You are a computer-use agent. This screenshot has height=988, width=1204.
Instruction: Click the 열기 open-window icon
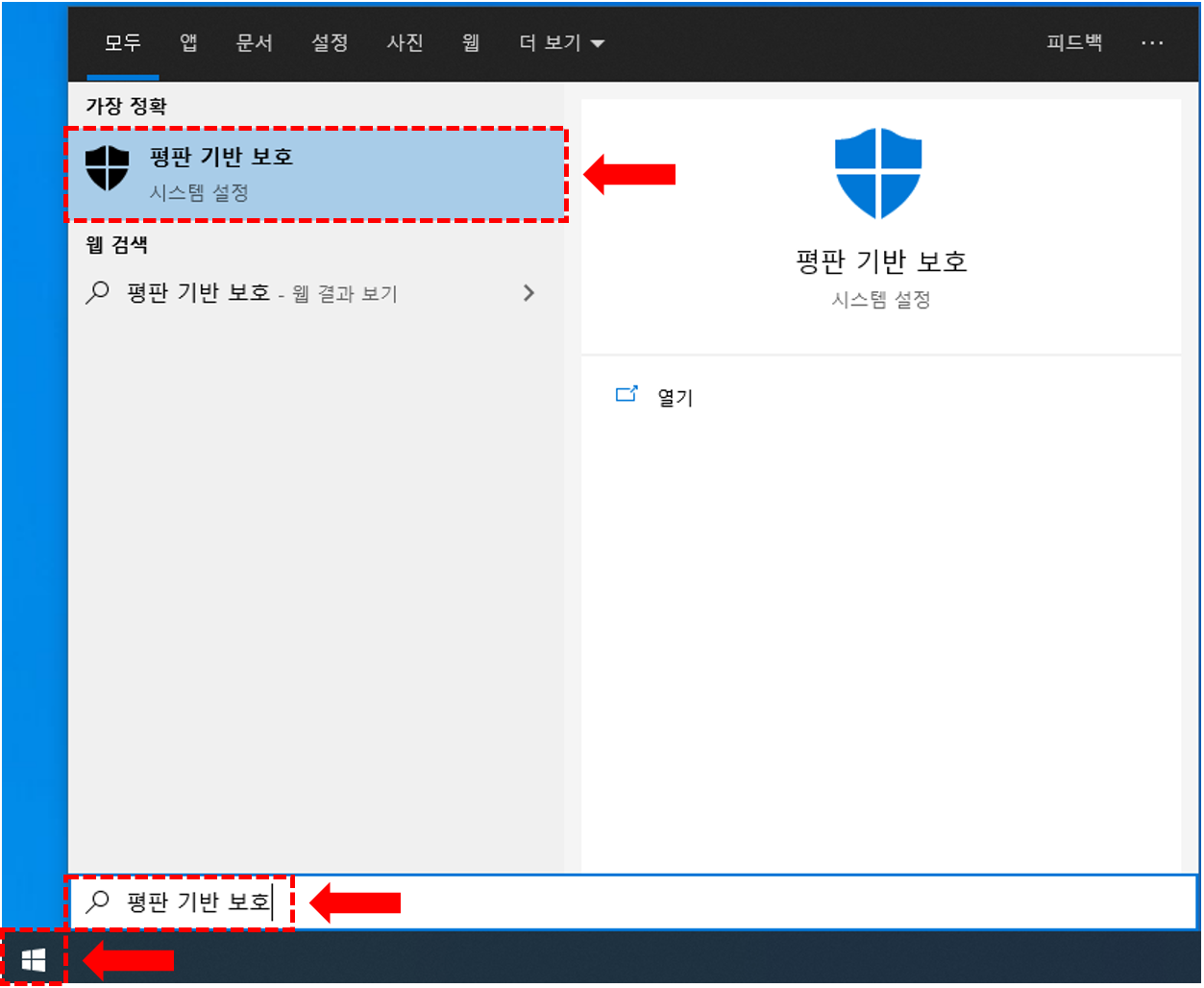pyautogui.click(x=627, y=394)
